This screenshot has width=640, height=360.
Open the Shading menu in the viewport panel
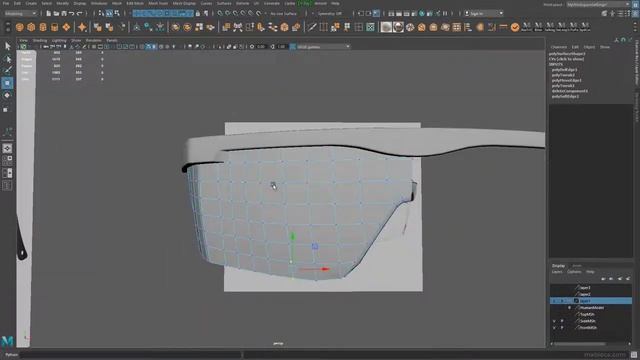[40, 40]
